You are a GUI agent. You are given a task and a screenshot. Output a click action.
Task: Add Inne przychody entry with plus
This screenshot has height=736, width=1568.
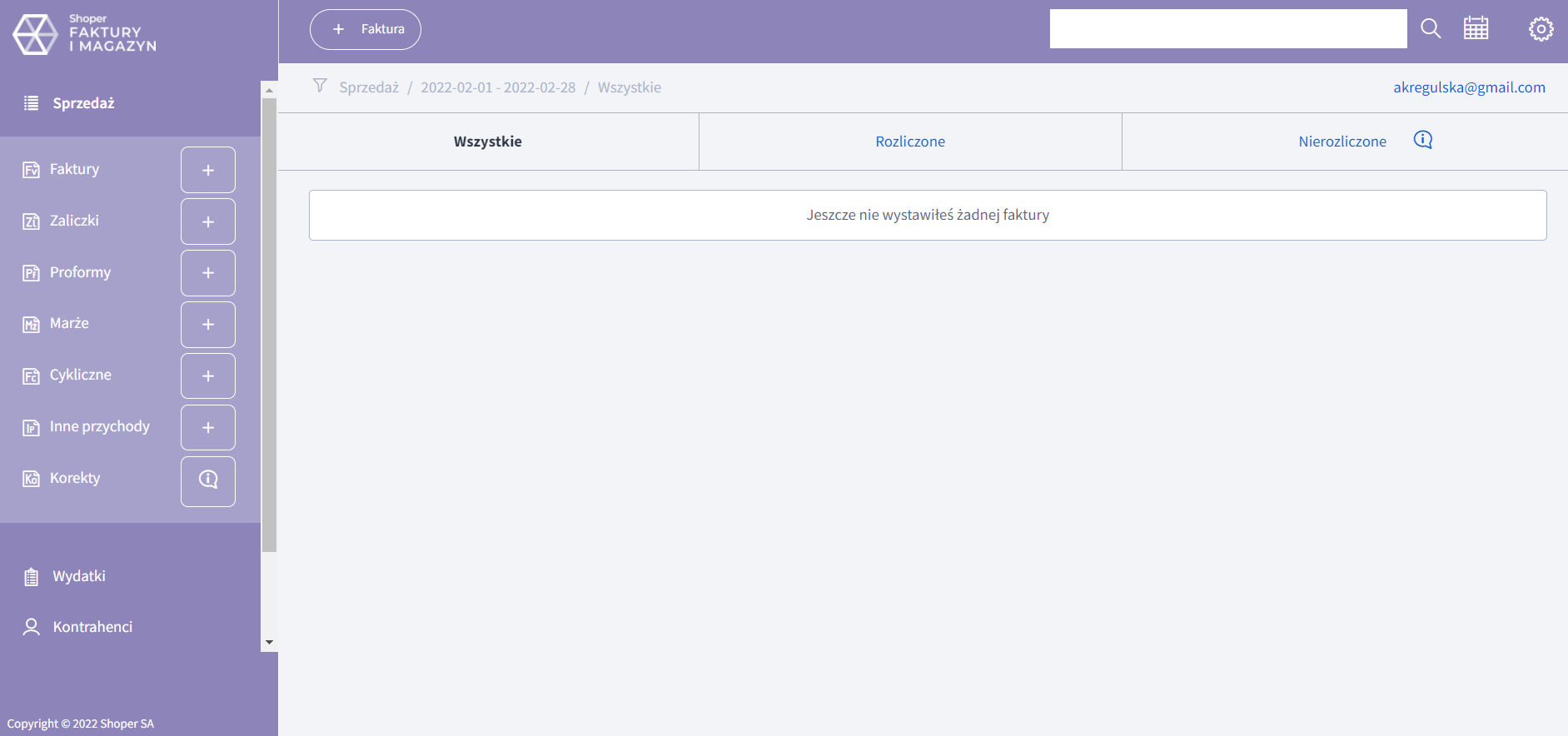208,428
